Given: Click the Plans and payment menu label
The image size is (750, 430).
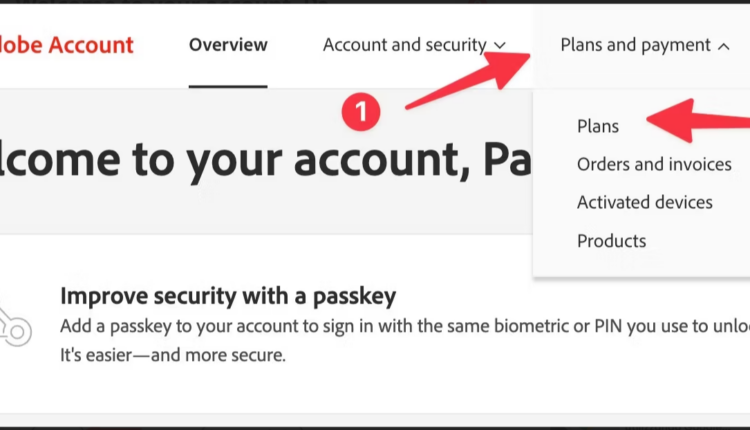Looking at the screenshot, I should tap(635, 45).
